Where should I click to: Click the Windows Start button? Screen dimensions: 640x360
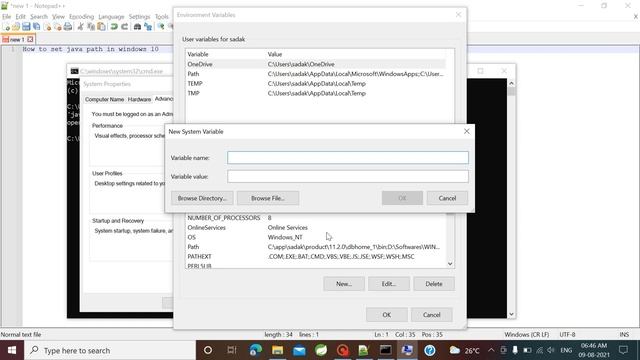coord(12,350)
